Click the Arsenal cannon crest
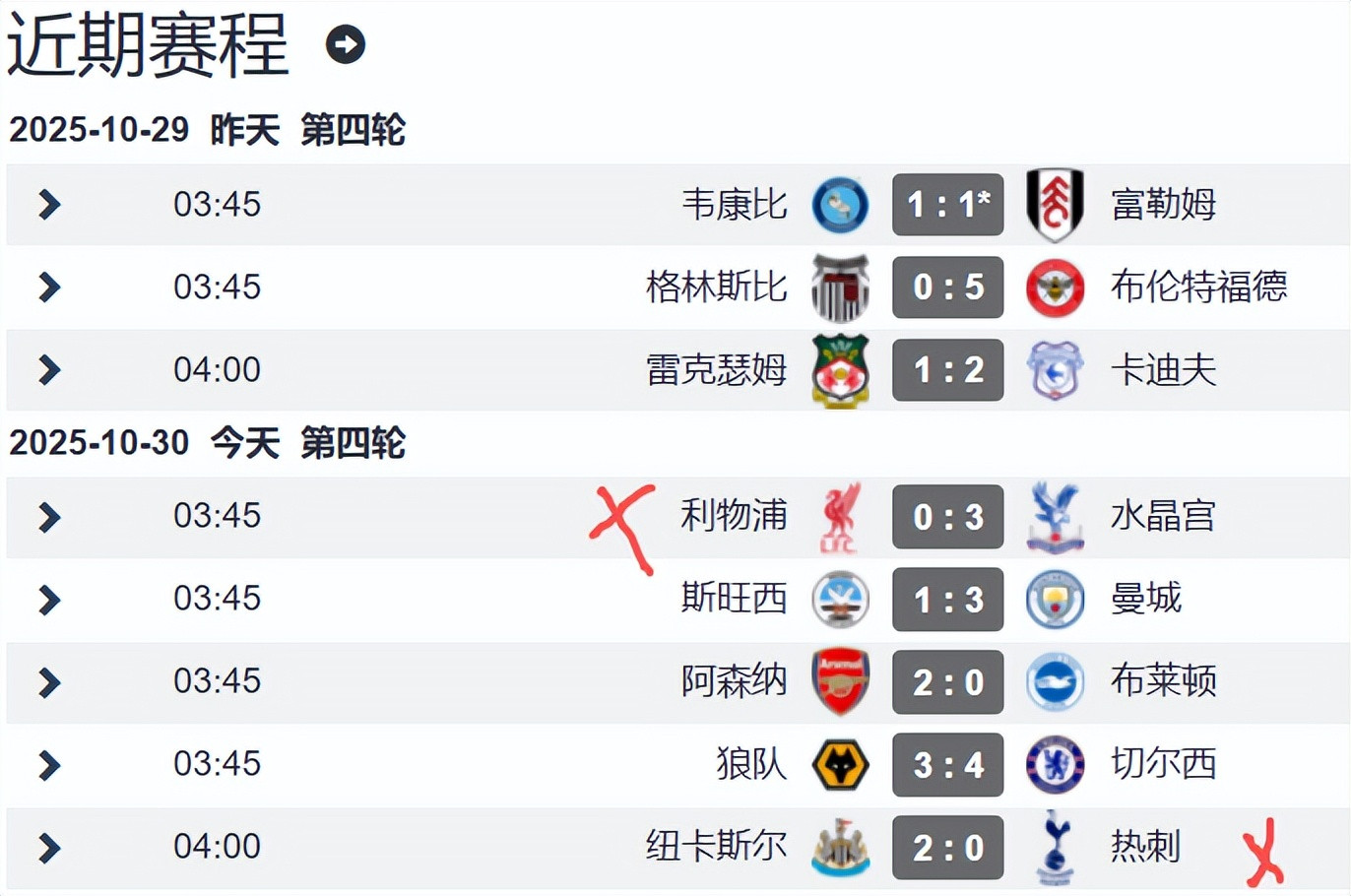 [840, 681]
